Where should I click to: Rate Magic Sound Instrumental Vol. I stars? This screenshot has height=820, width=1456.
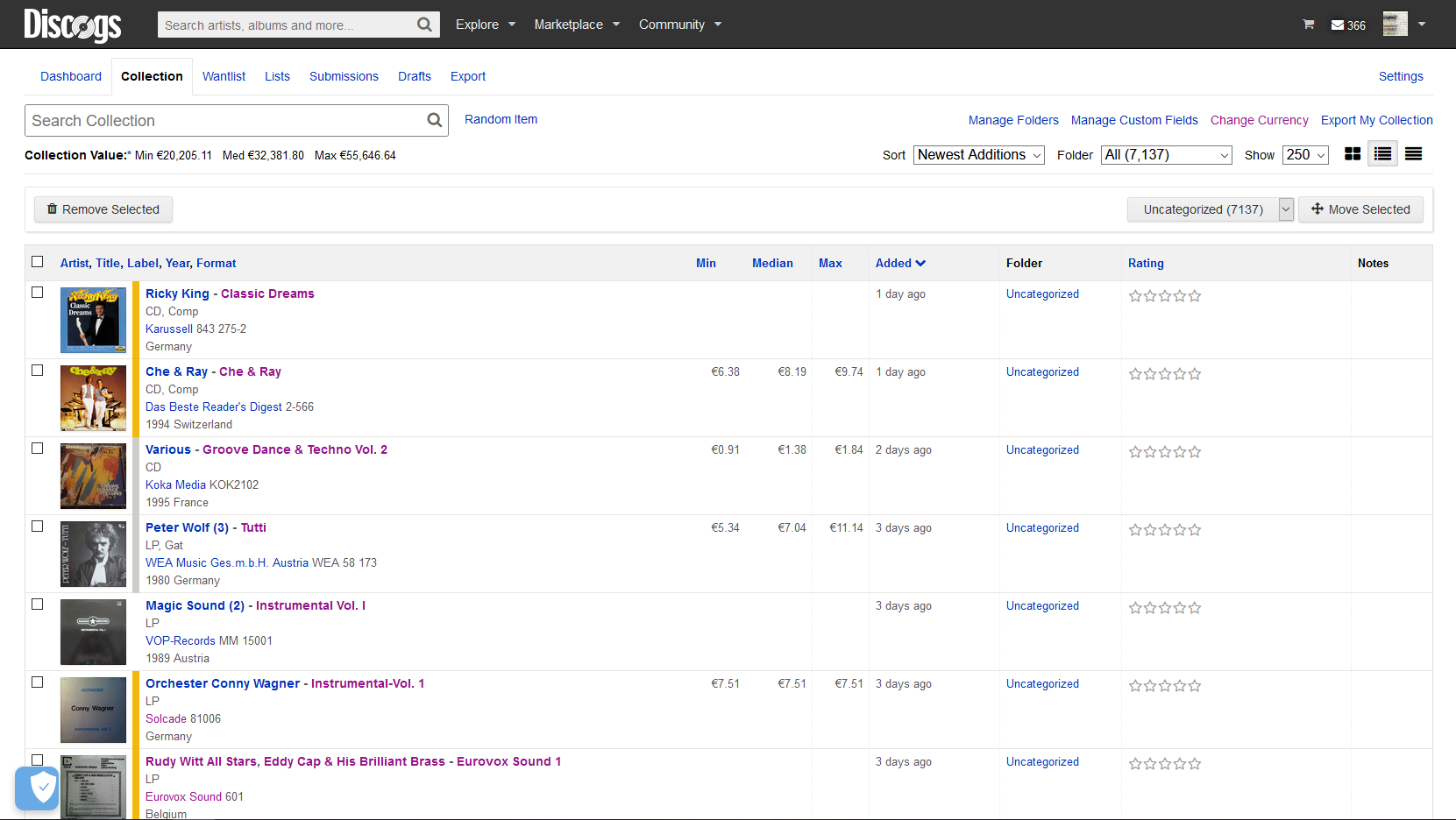1165,608
